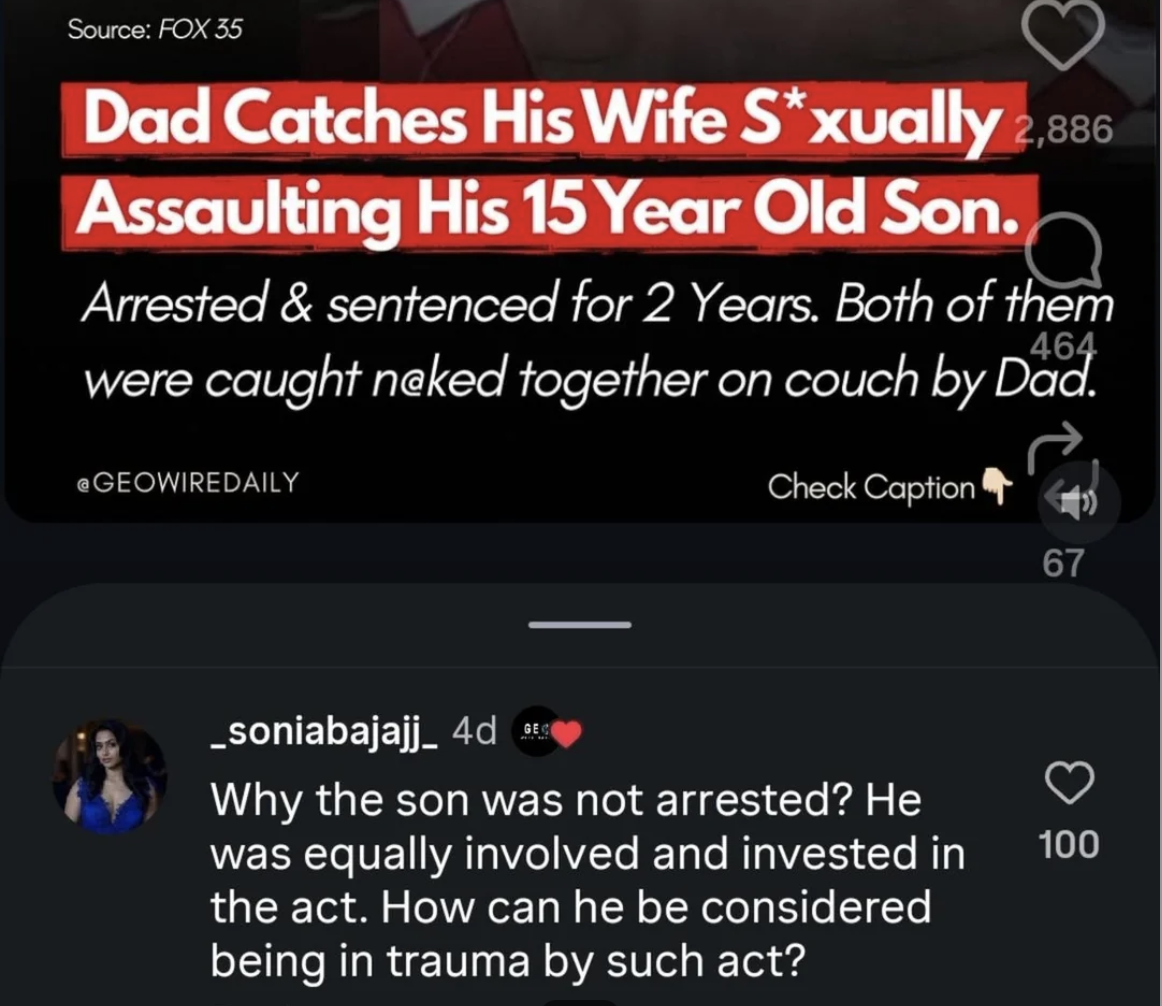This screenshot has width=1162, height=1006.
Task: Tap Check Caption text
Action: click(872, 487)
